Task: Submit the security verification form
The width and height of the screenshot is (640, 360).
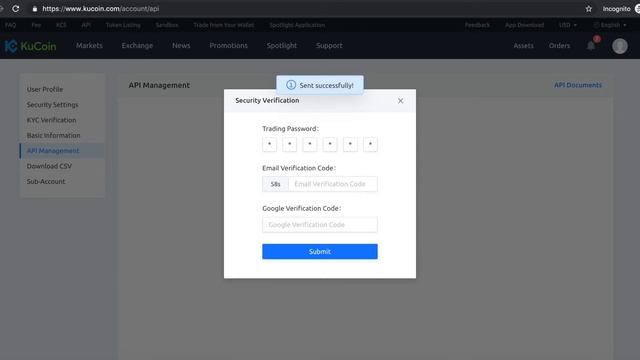Action: pos(320,251)
